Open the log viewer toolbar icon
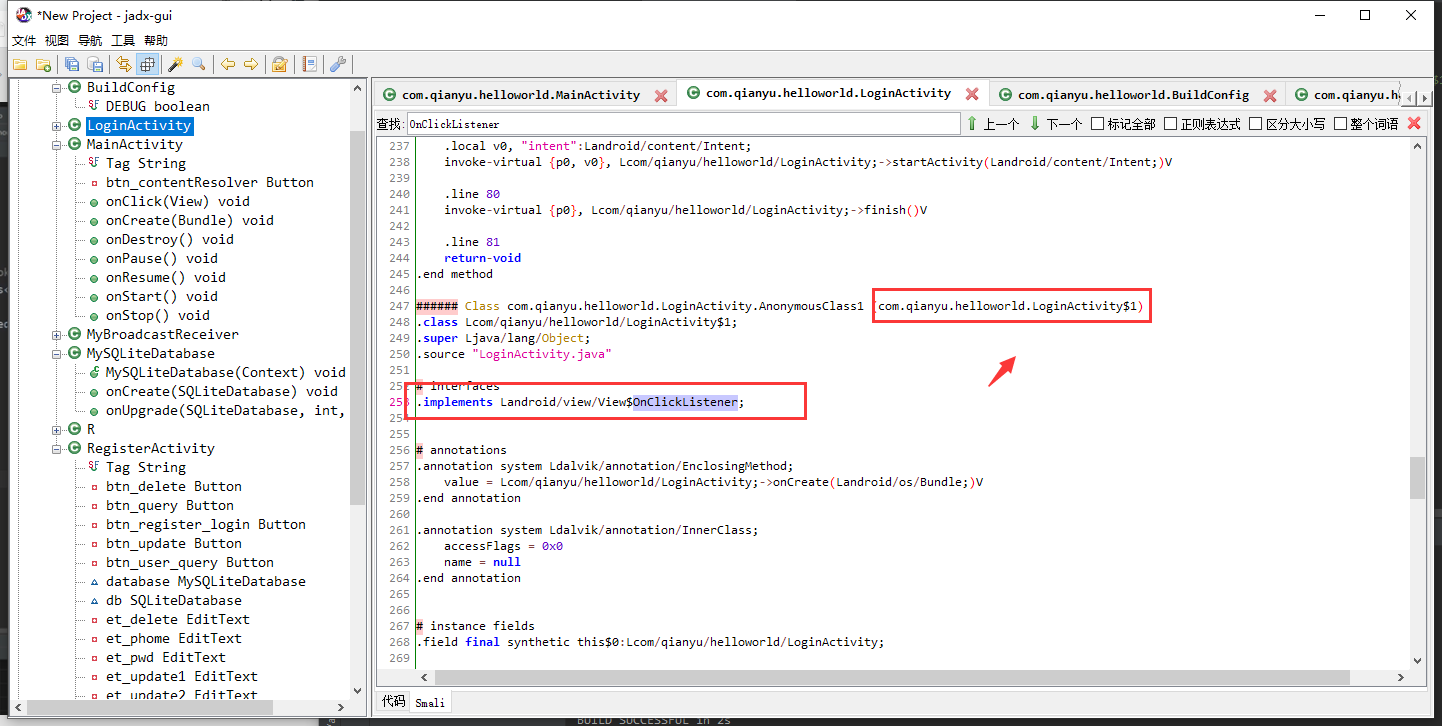 (x=309, y=63)
